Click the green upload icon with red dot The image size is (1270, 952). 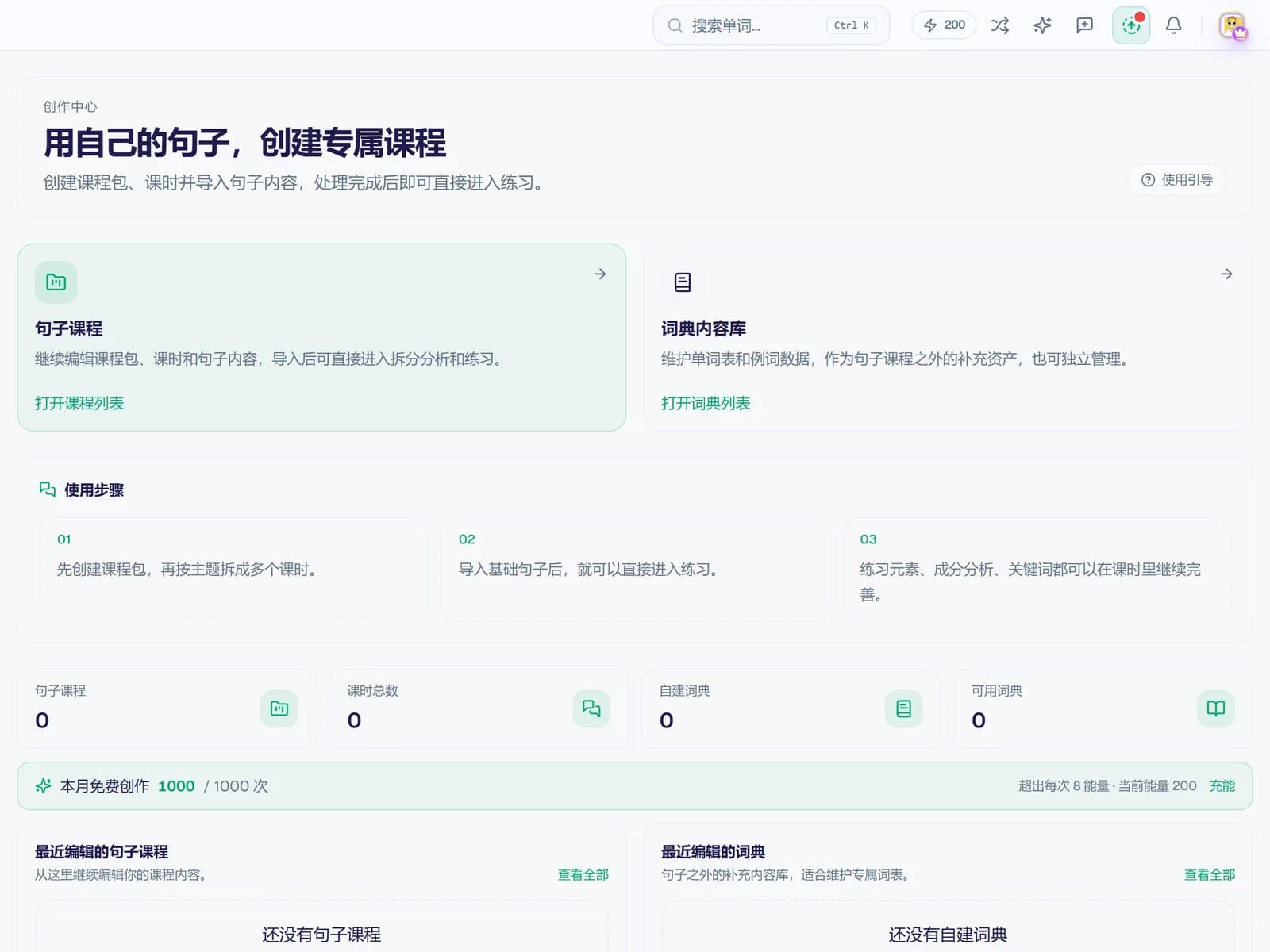tap(1131, 25)
